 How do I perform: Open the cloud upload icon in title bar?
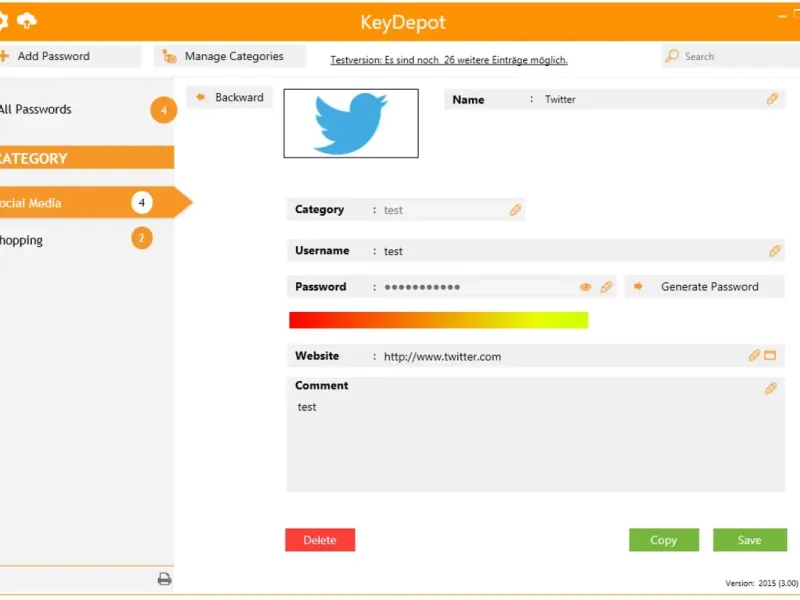pos(27,21)
